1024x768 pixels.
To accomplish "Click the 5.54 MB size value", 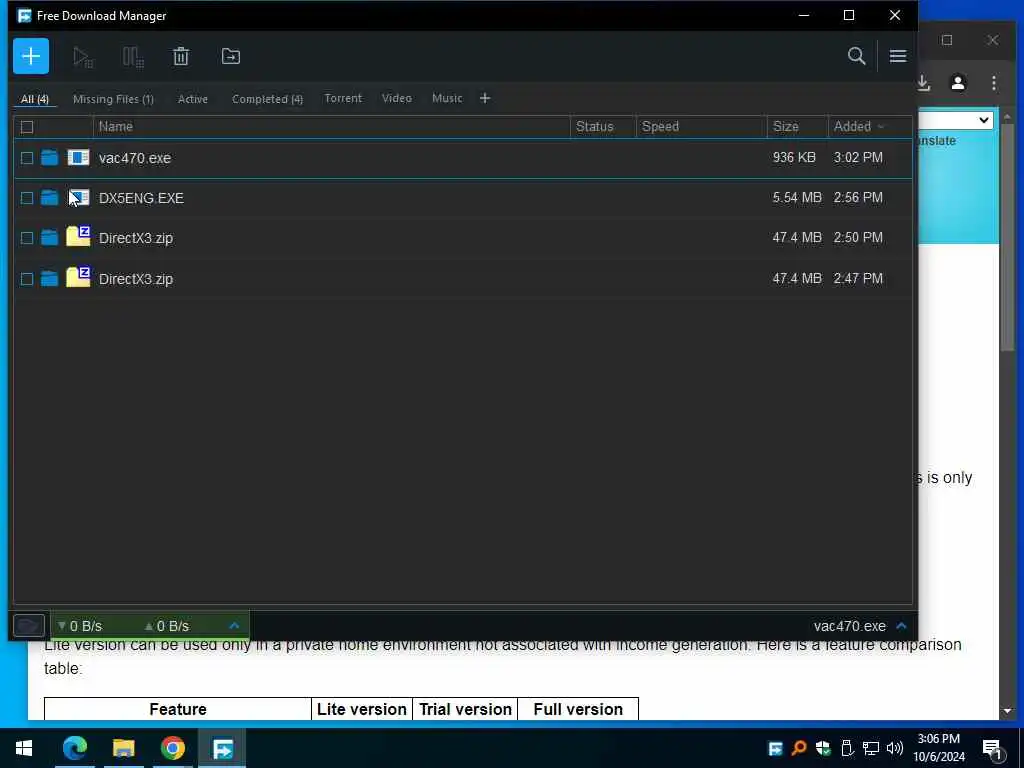I will [797, 197].
